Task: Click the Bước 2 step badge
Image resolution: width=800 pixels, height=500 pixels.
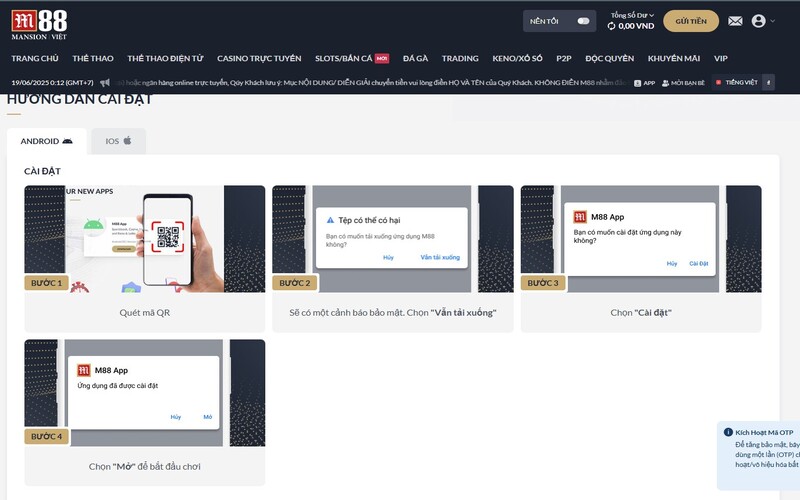Action: coord(294,283)
